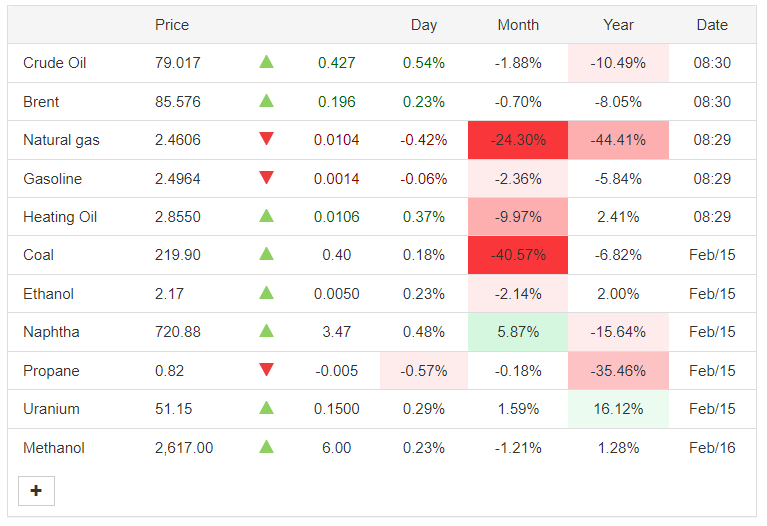Click the red down arrow in Natural gas row
767x526 pixels.
point(266,139)
